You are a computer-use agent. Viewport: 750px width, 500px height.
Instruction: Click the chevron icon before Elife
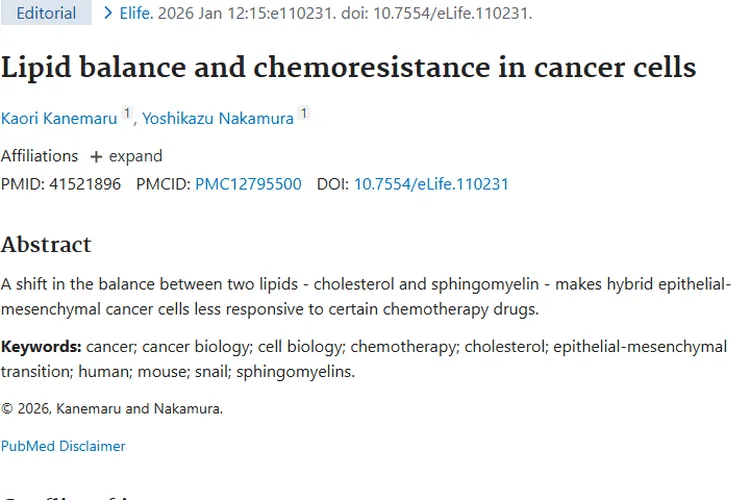[108, 13]
